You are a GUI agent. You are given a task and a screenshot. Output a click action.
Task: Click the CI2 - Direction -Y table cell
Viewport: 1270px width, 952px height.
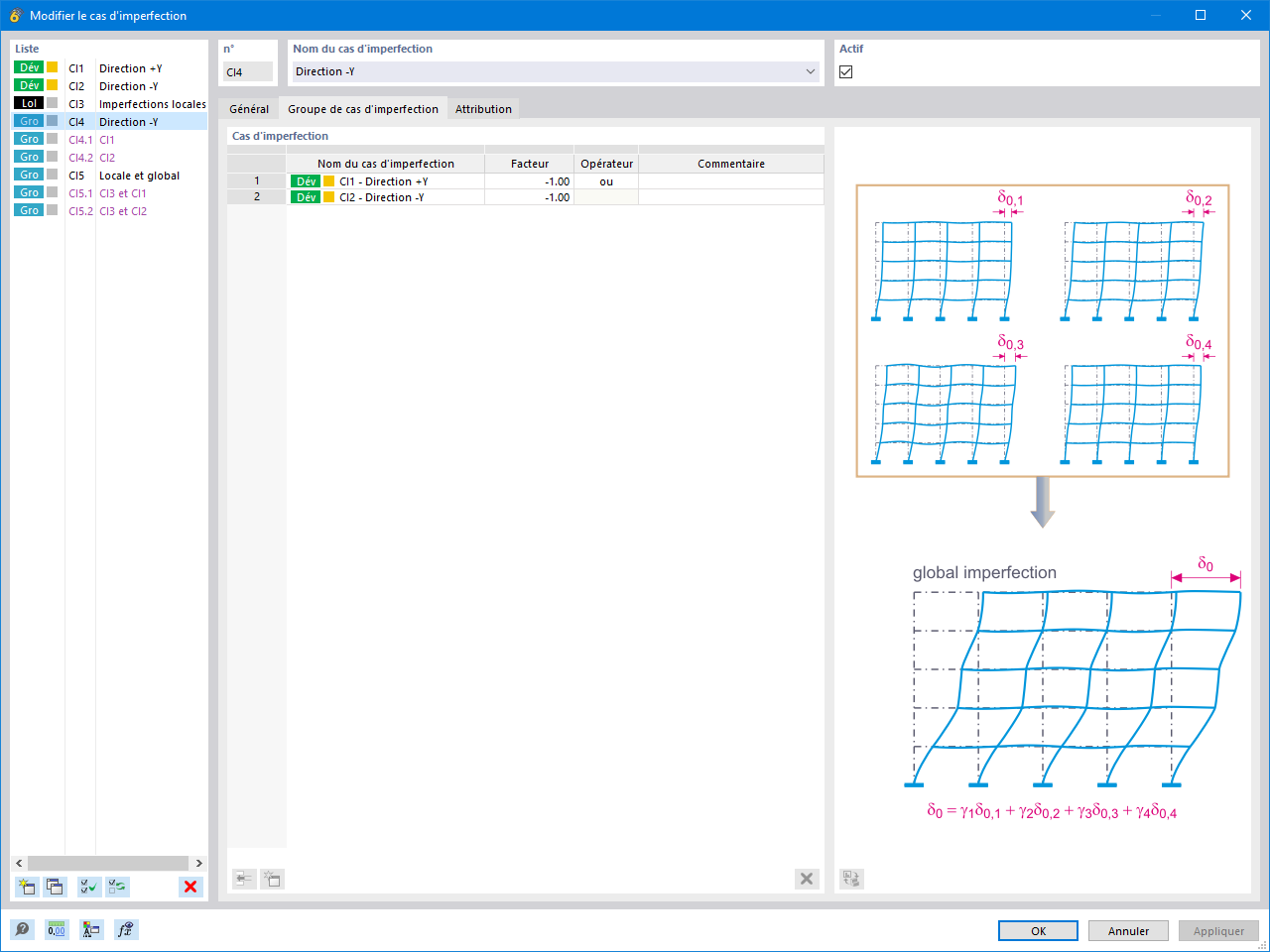385,197
